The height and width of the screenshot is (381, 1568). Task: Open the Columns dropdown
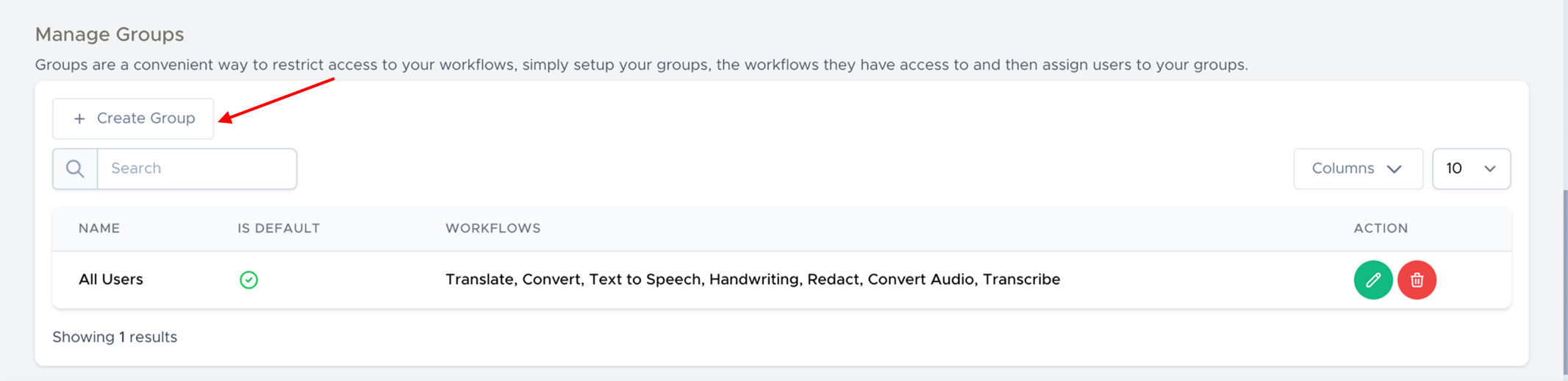coord(1357,168)
